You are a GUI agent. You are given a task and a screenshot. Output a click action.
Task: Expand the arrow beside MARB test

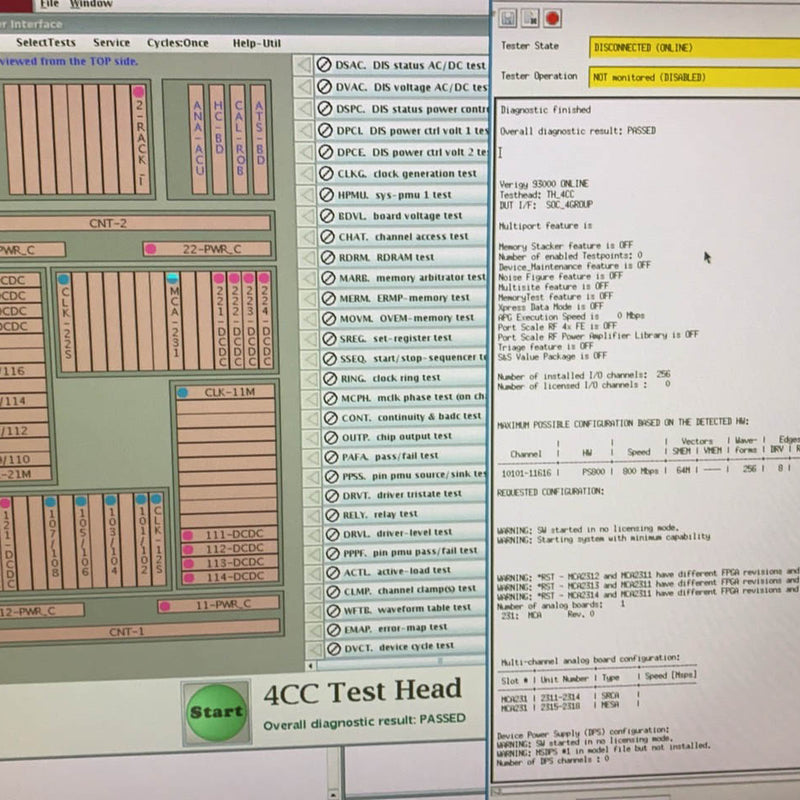pos(309,278)
